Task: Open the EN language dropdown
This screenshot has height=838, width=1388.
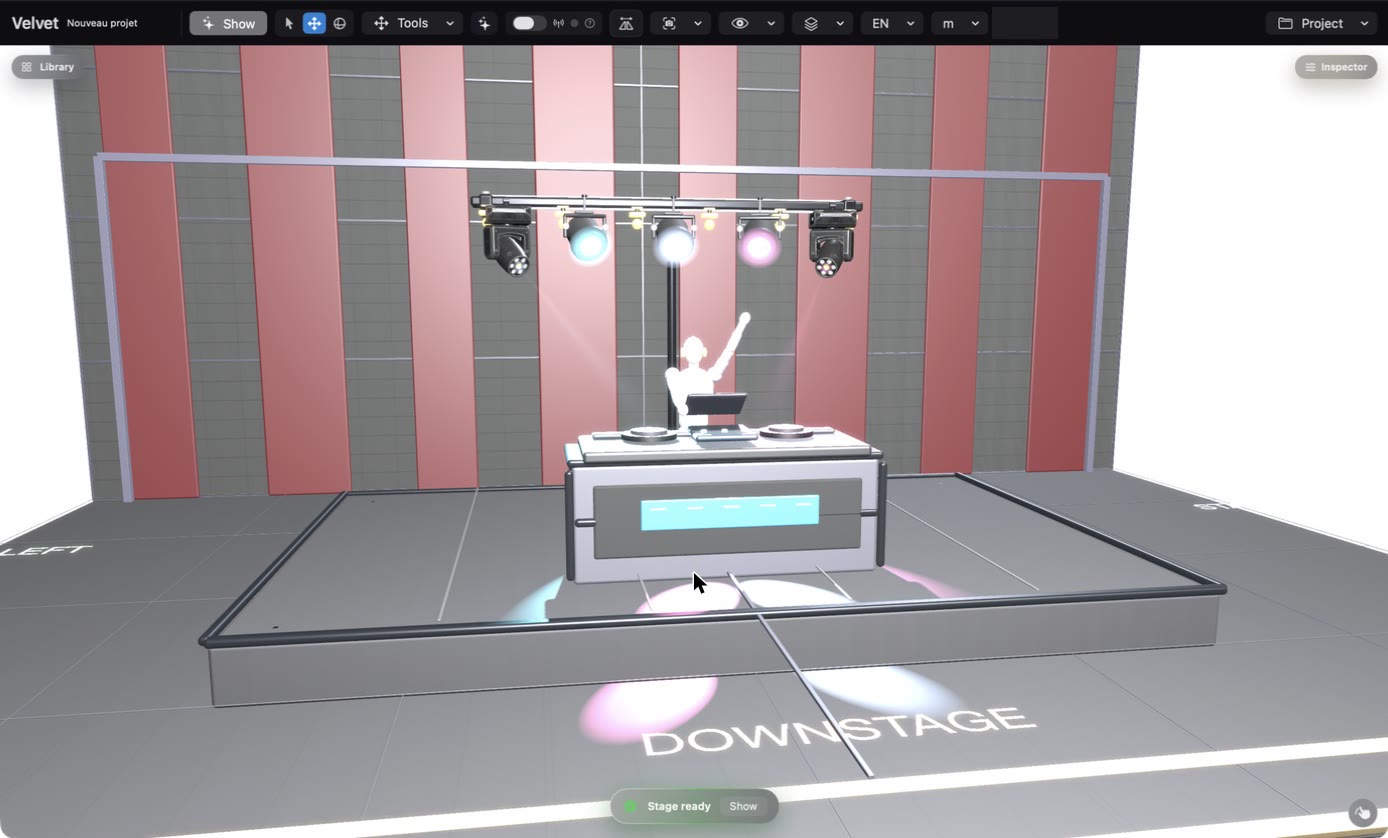Action: point(892,23)
